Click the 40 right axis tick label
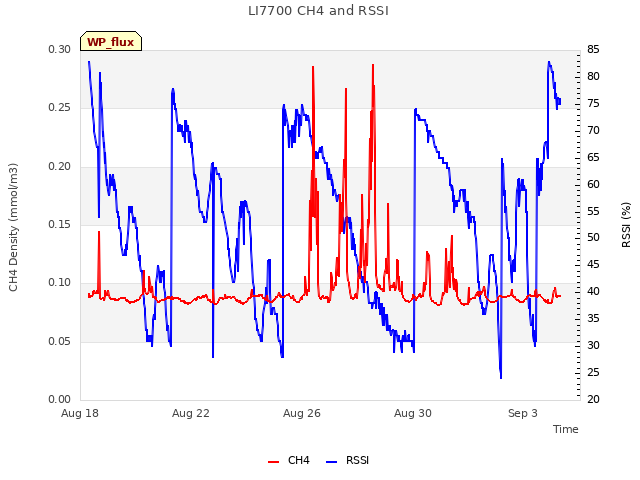640x480 pixels. pyautogui.click(x=593, y=291)
